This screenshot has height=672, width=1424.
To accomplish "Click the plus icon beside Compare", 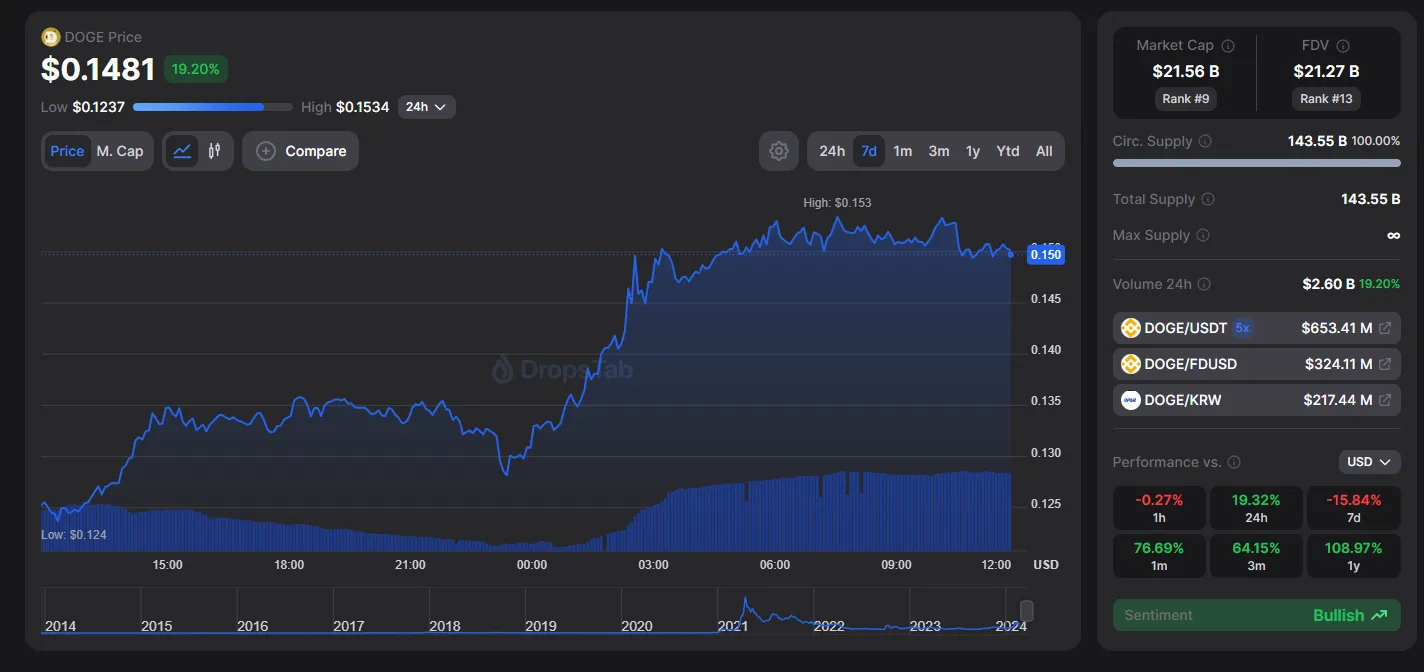I will click(x=266, y=151).
